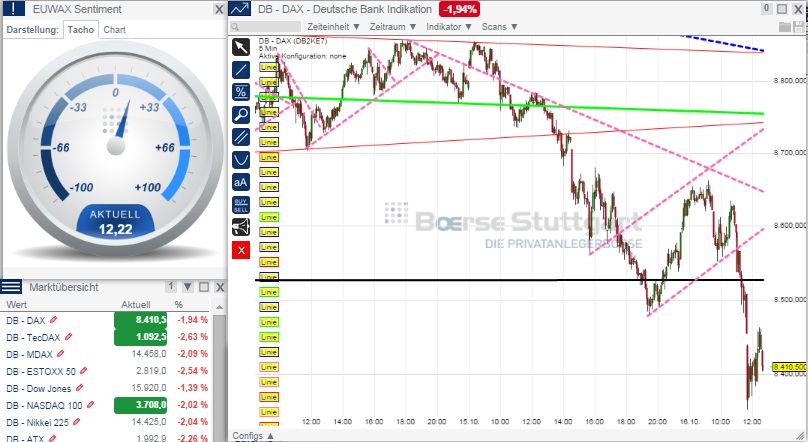Image resolution: width=808 pixels, height=442 pixels.
Task: Click the Marktübersicht vertical scrollbar track
Action: tap(220, 379)
